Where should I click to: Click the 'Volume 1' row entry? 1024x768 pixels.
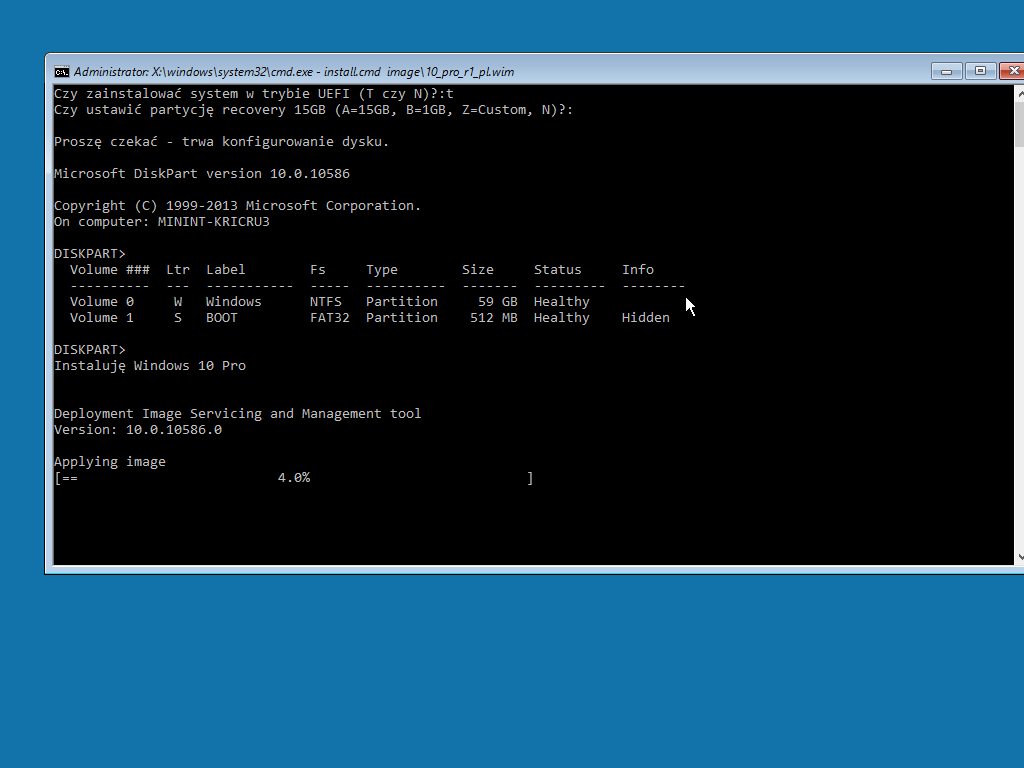(x=102, y=318)
